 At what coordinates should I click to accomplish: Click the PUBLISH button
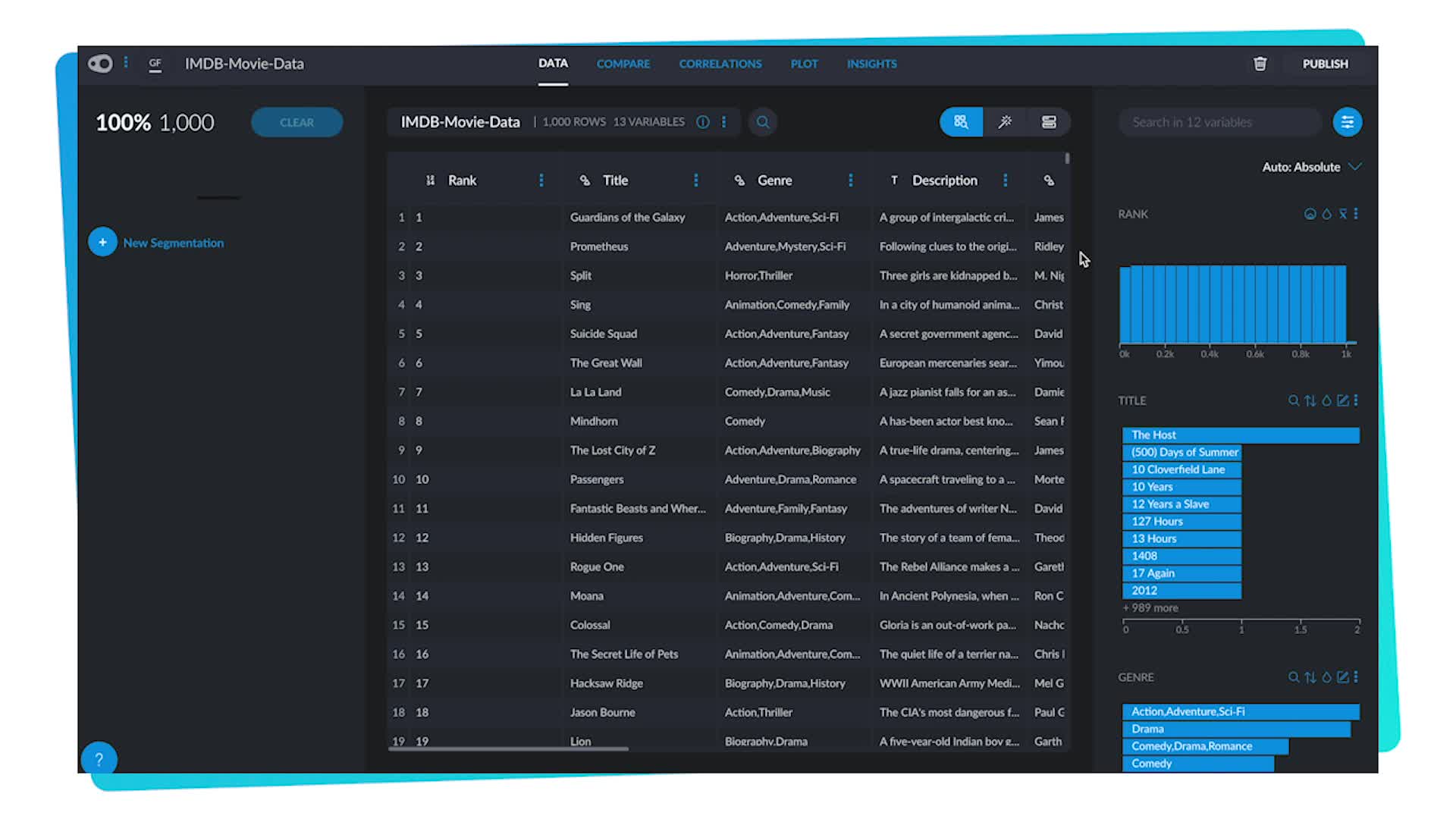click(1325, 64)
